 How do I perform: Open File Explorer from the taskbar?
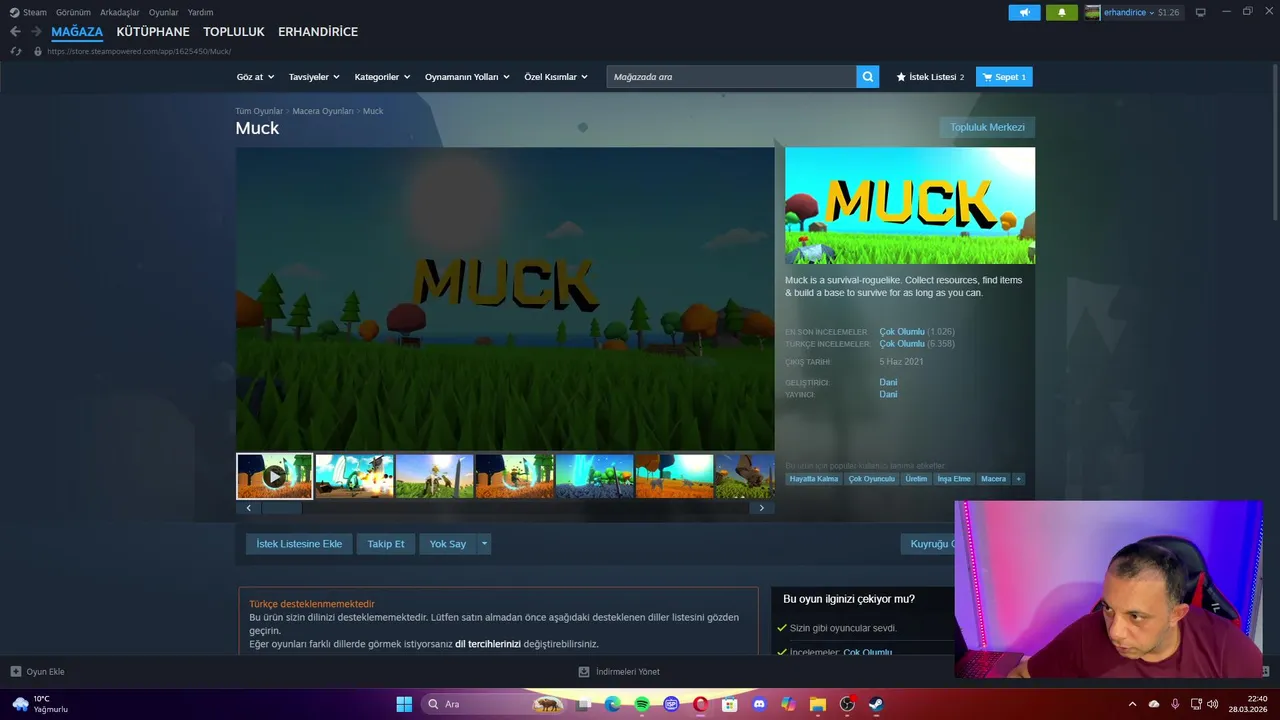point(817,704)
